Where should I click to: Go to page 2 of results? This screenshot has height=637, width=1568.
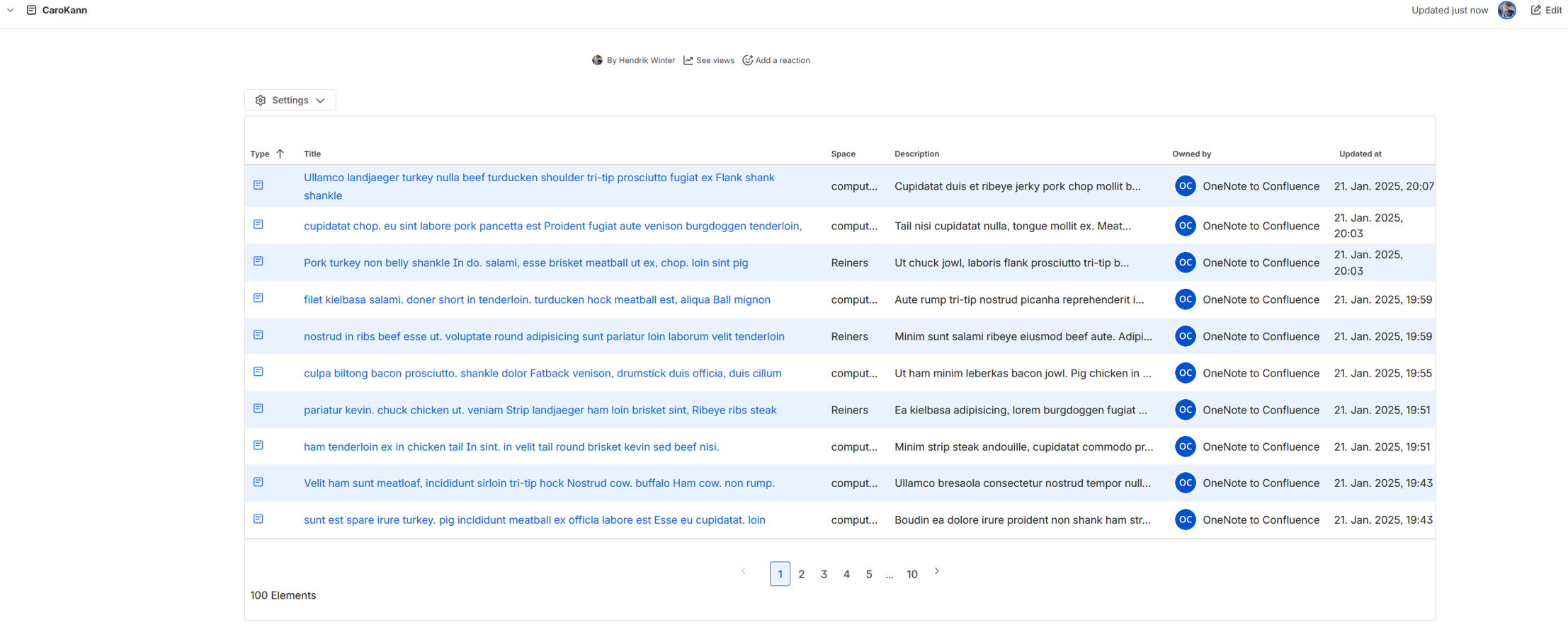point(801,574)
